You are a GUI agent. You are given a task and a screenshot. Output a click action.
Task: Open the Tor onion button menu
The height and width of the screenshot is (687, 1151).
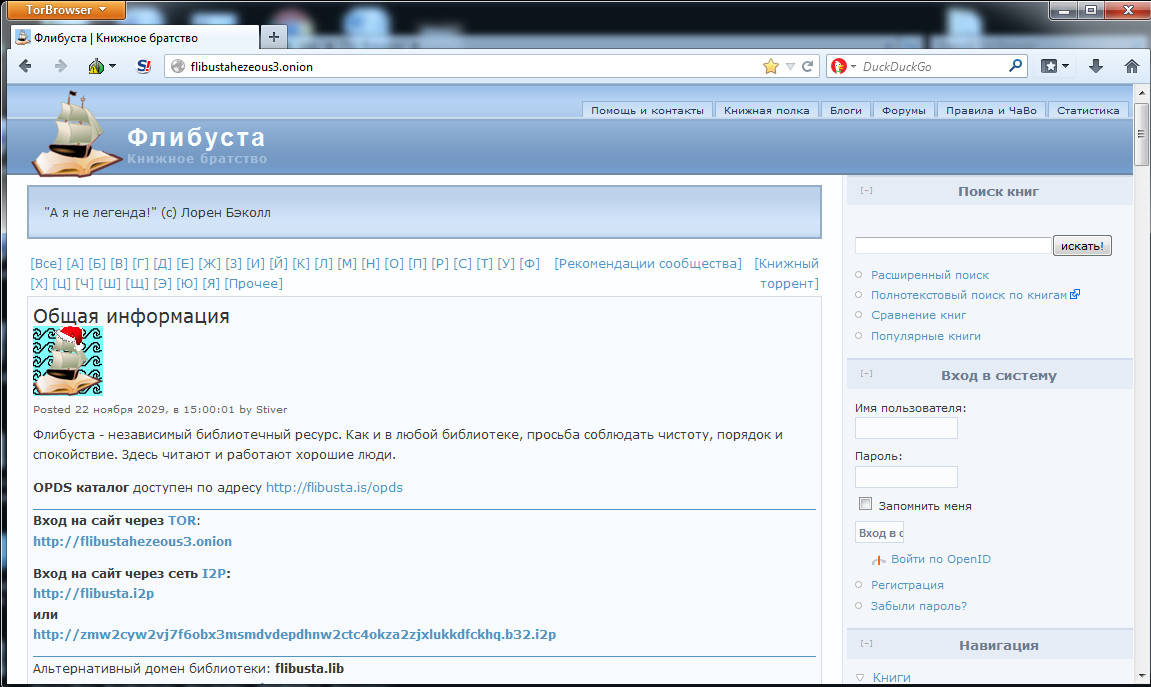click(102, 66)
